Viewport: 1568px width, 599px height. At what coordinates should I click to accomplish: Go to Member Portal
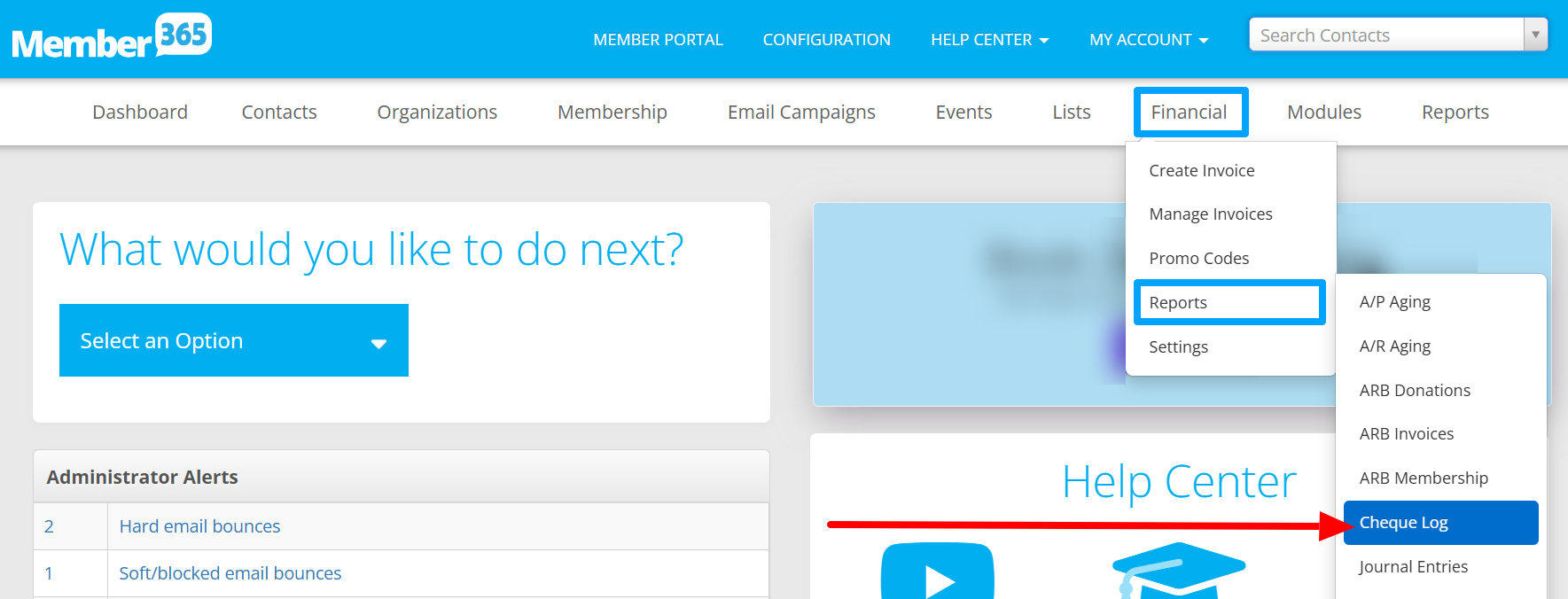658,40
